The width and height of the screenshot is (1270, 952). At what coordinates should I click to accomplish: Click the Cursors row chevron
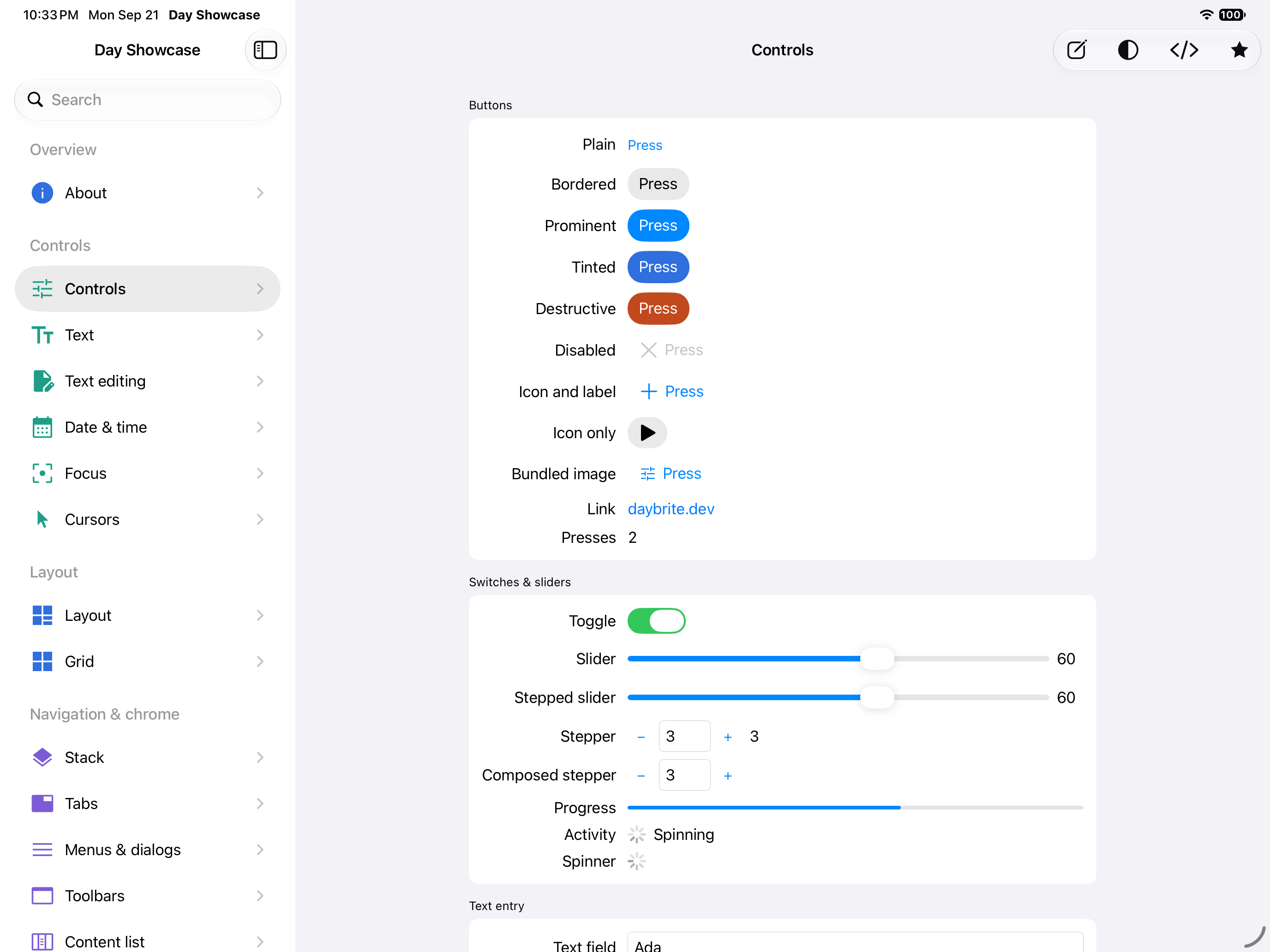point(260,519)
